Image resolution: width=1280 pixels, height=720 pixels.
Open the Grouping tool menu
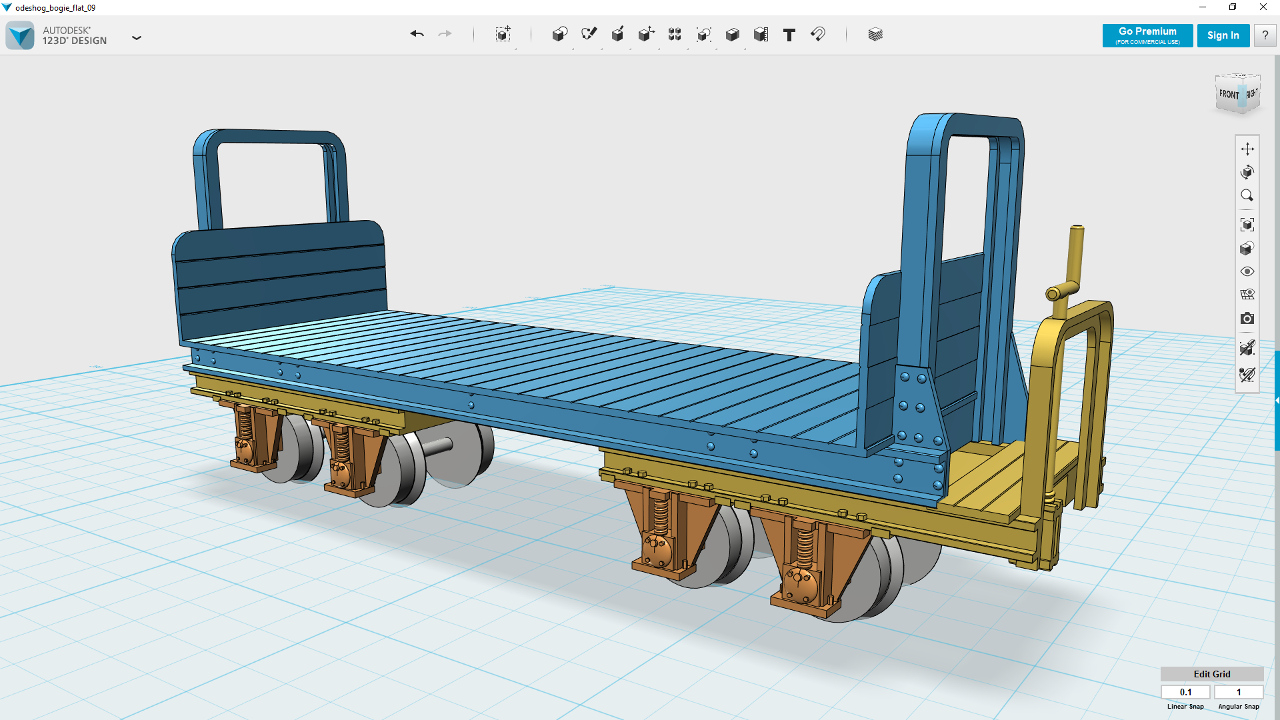click(704, 34)
